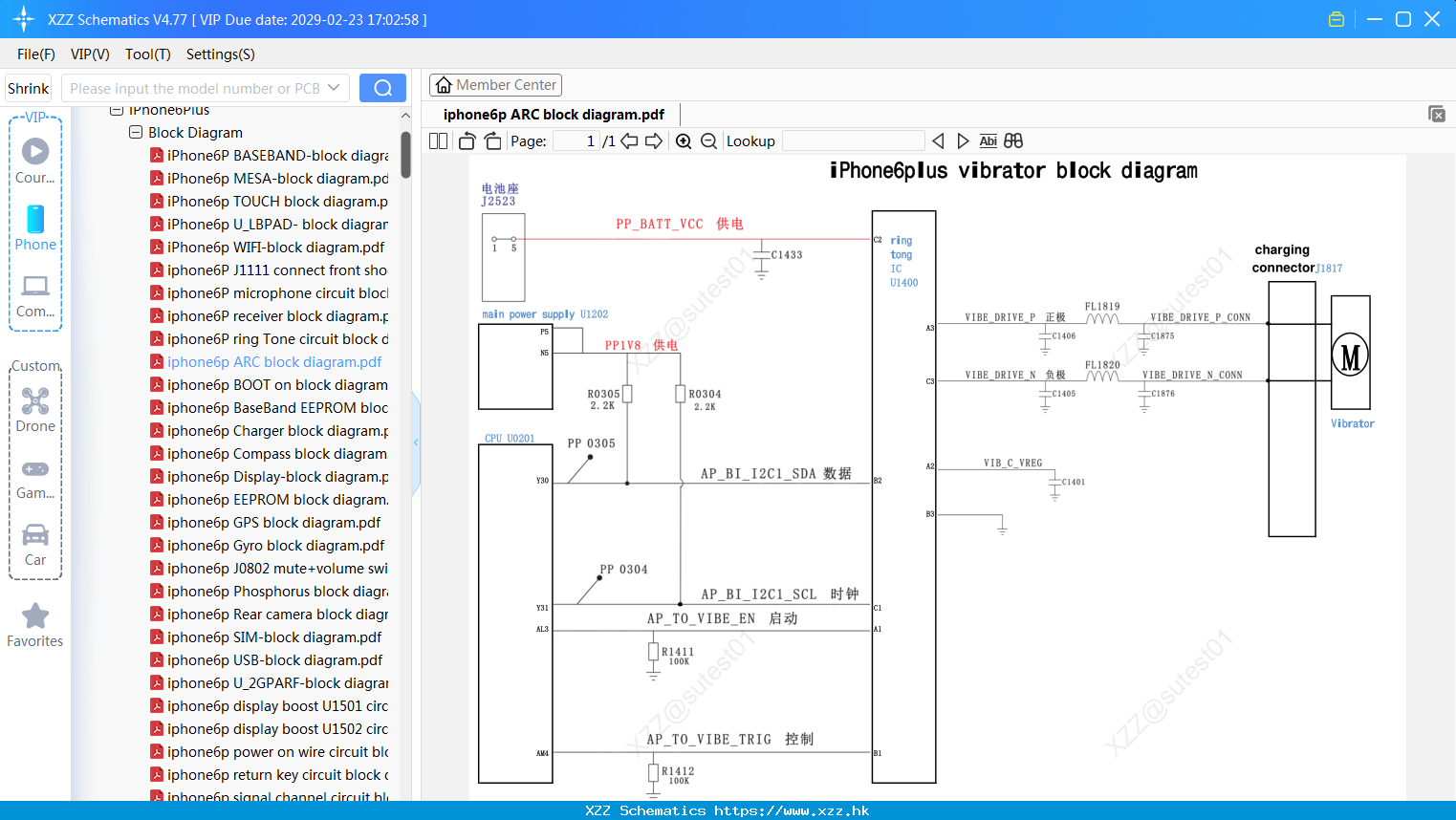Open the Member Center button

(x=495, y=85)
